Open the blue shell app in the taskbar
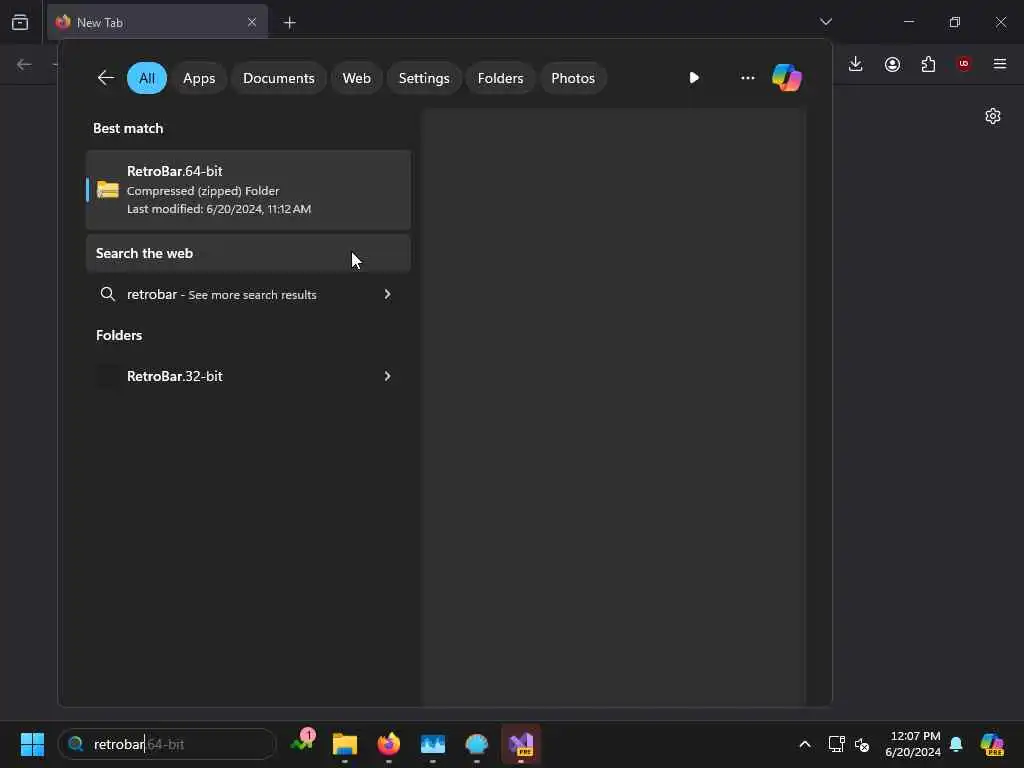 click(x=477, y=744)
